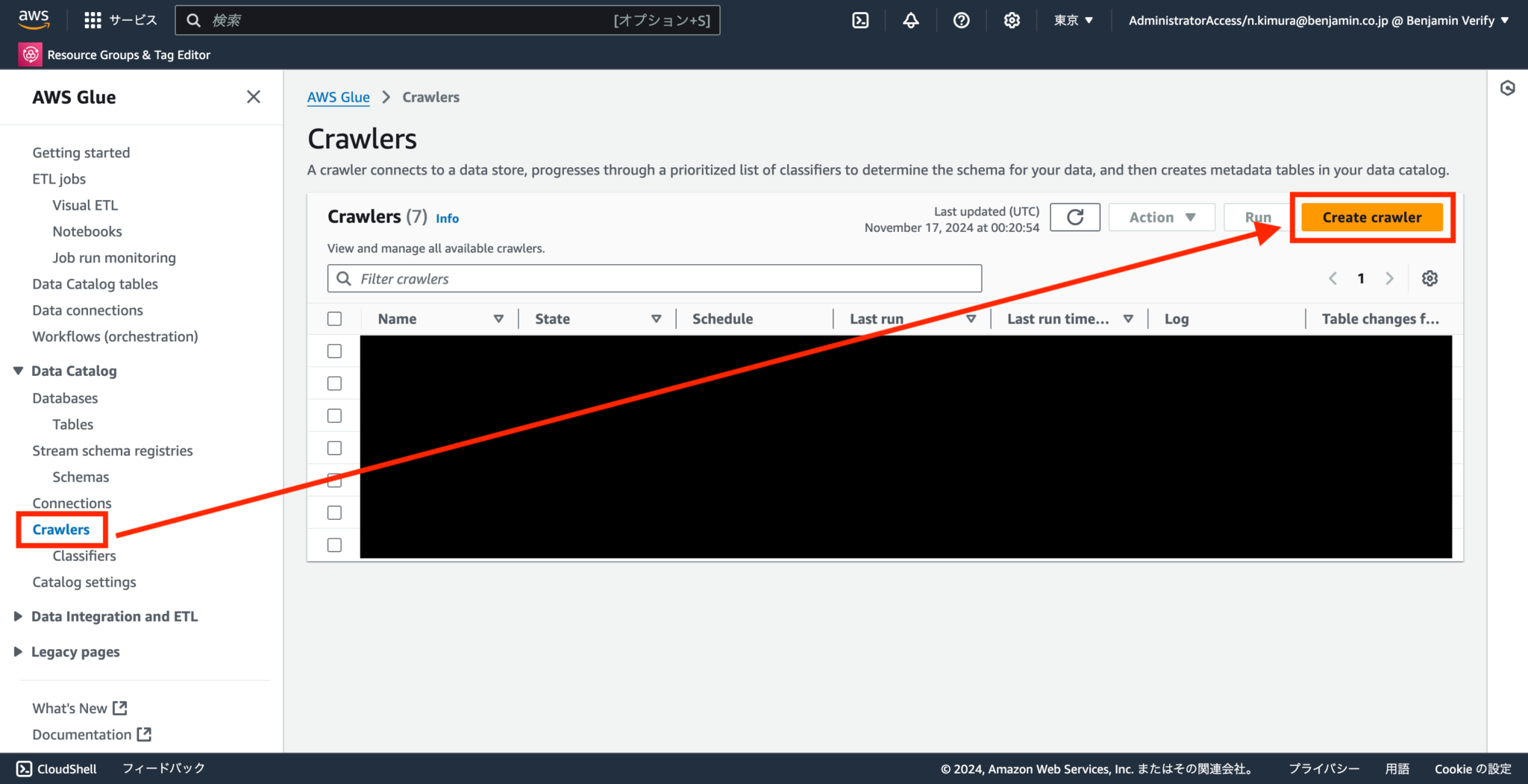Refresh the crawlers list
Screen dimensions: 1528x784
(1074, 217)
